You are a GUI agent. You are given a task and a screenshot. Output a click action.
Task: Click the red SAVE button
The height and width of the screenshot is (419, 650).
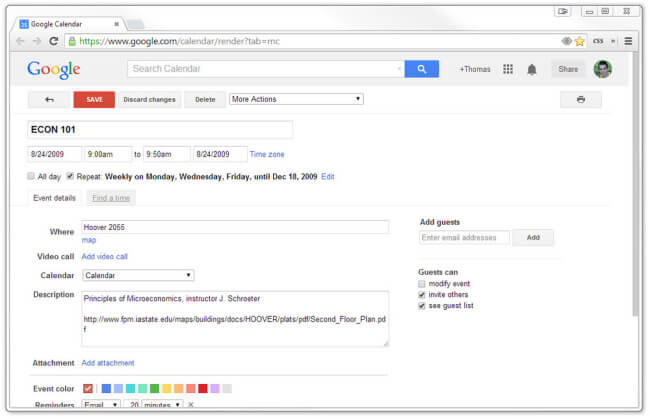(x=95, y=99)
